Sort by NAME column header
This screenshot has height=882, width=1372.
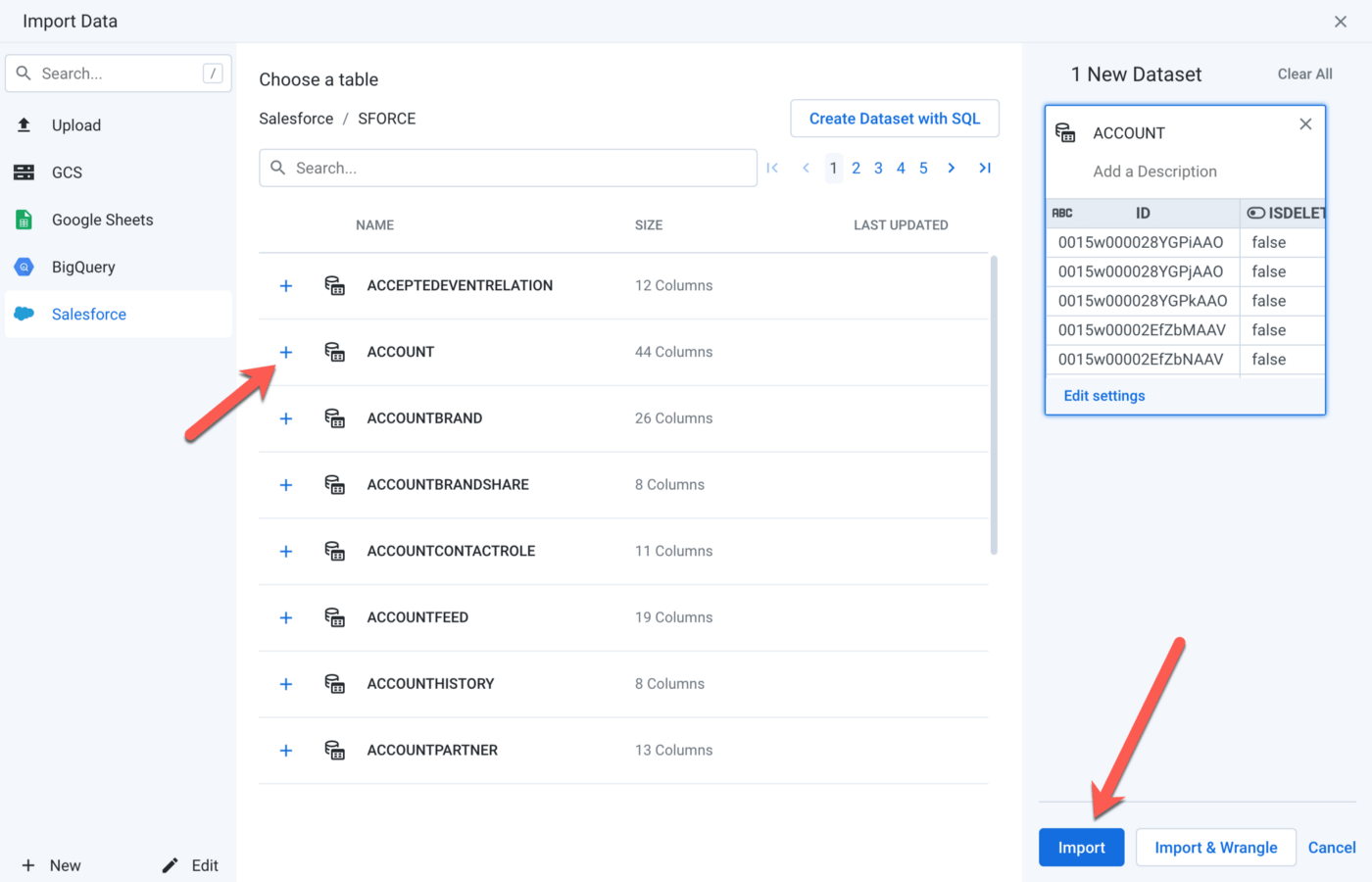pyautogui.click(x=375, y=225)
